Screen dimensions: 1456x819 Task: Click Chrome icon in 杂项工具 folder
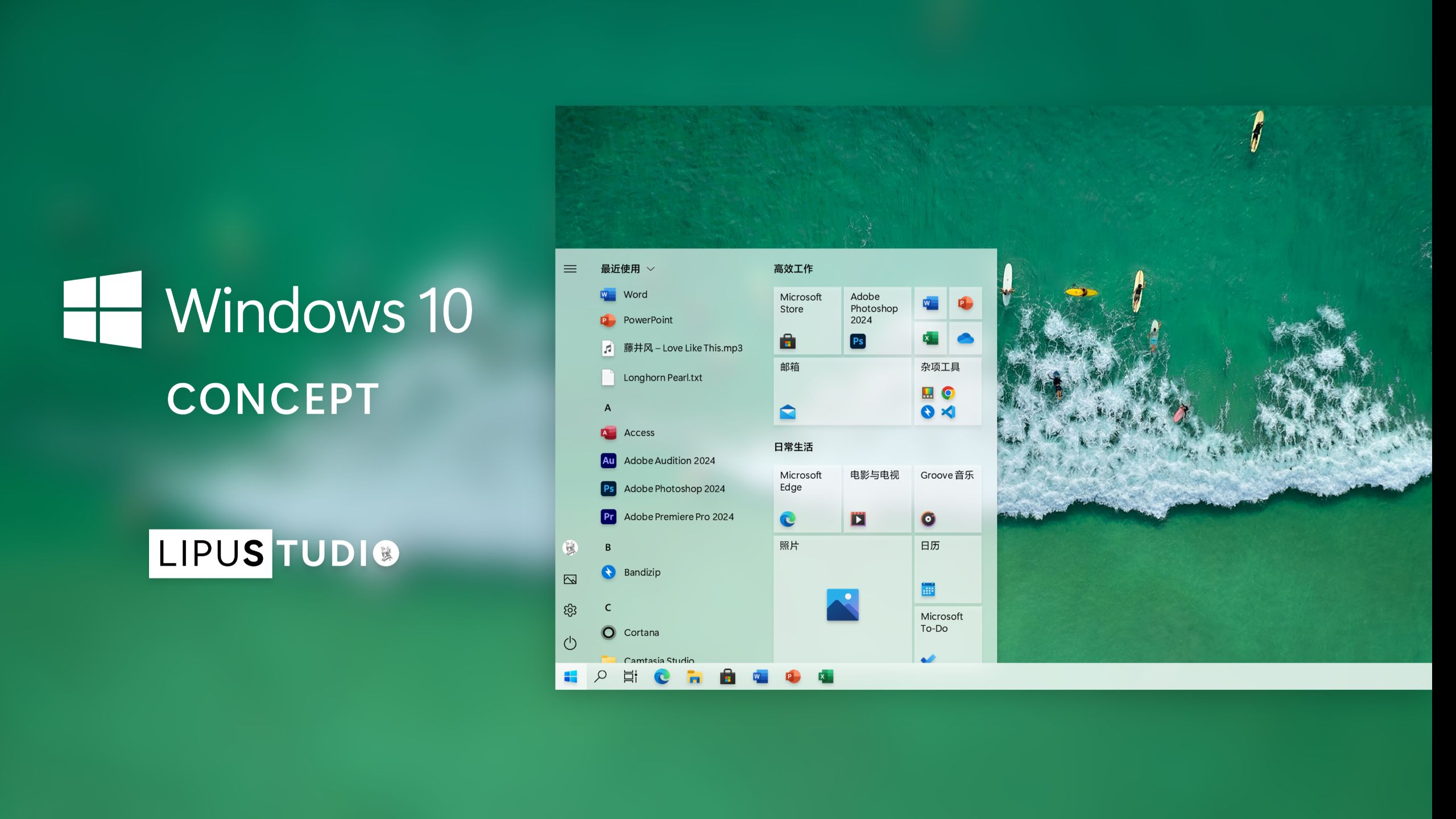(948, 393)
